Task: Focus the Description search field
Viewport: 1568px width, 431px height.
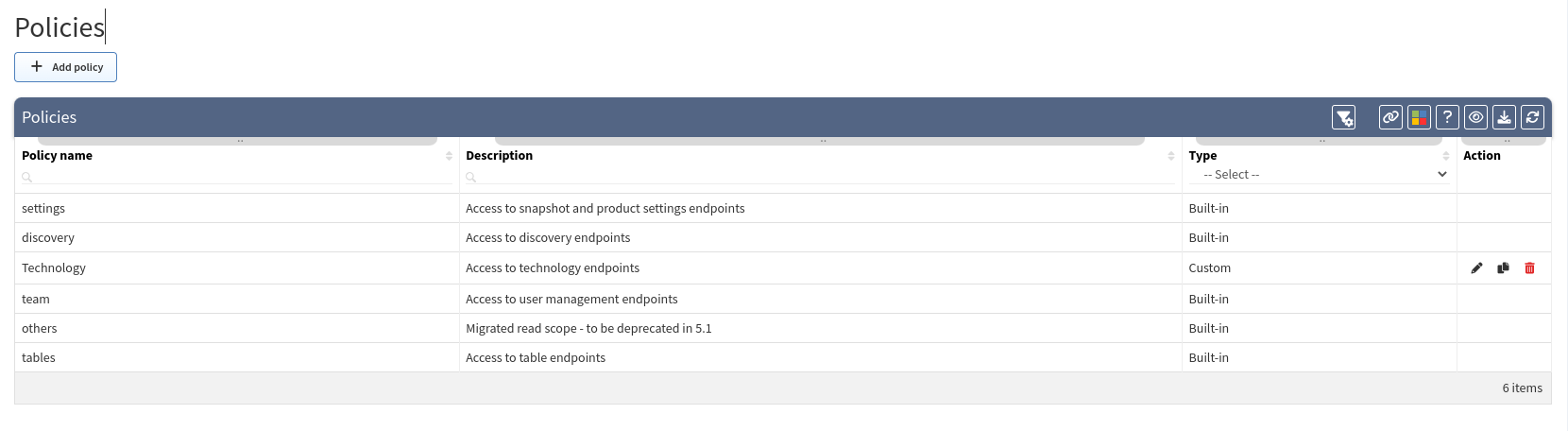Action: [821, 176]
